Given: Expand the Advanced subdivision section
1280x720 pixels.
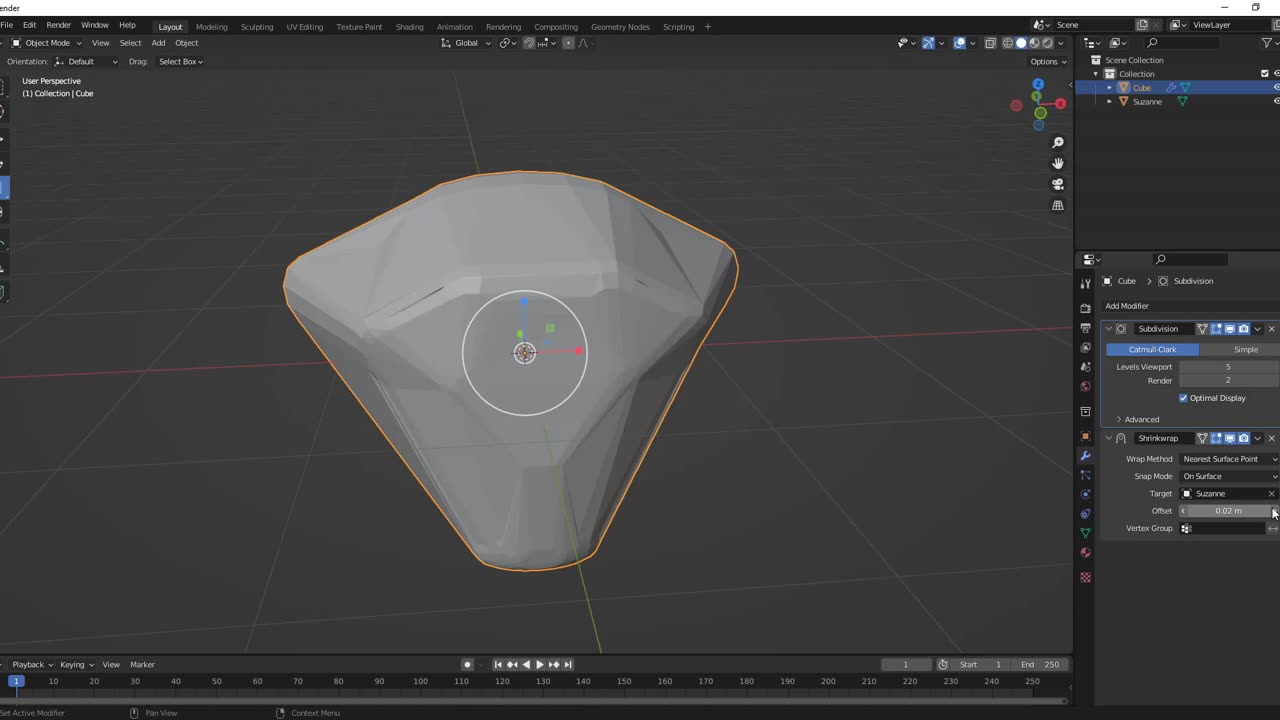Looking at the screenshot, I should pyautogui.click(x=1141, y=420).
